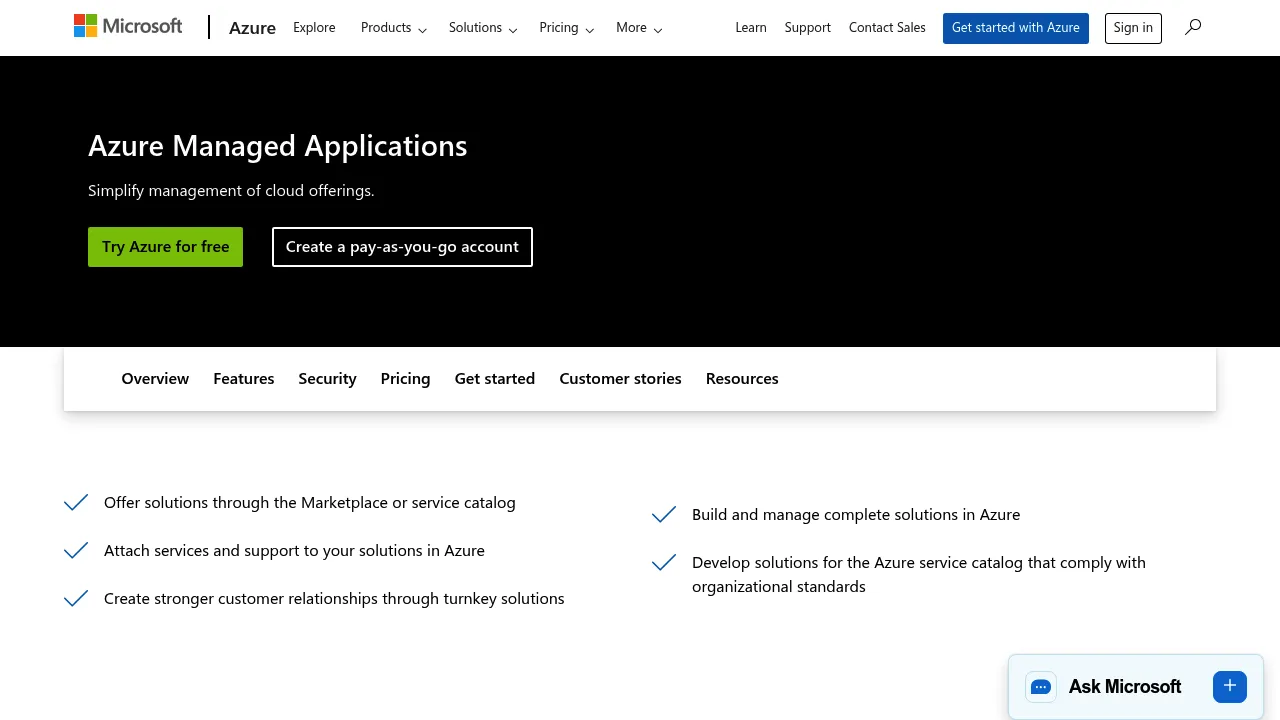The height and width of the screenshot is (720, 1280).
Task: Jump to the Features section tab
Action: (x=244, y=379)
